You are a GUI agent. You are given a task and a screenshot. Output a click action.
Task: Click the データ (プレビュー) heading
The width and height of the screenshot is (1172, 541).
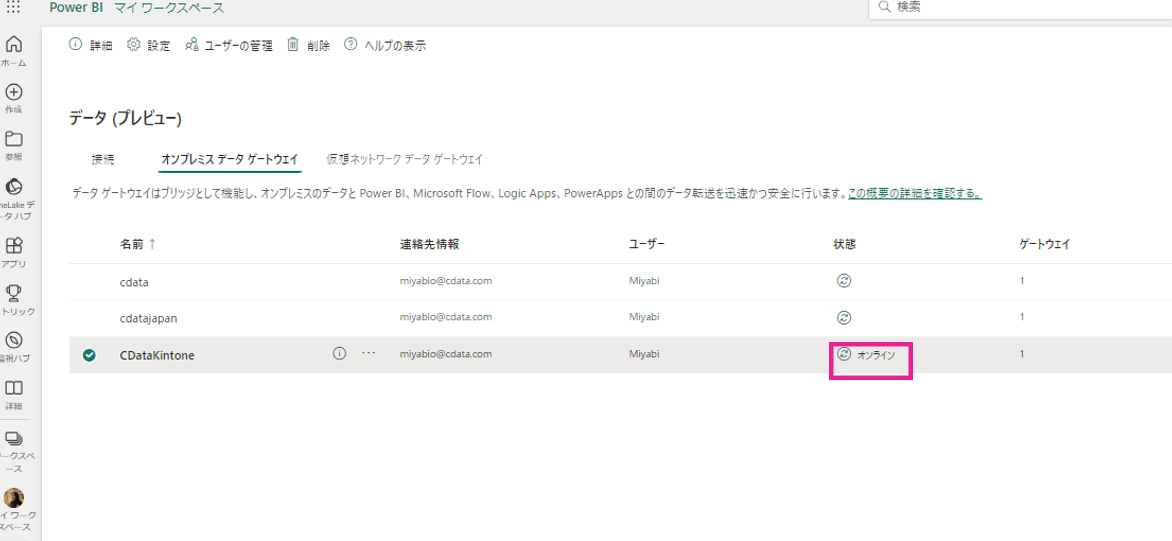pos(126,118)
